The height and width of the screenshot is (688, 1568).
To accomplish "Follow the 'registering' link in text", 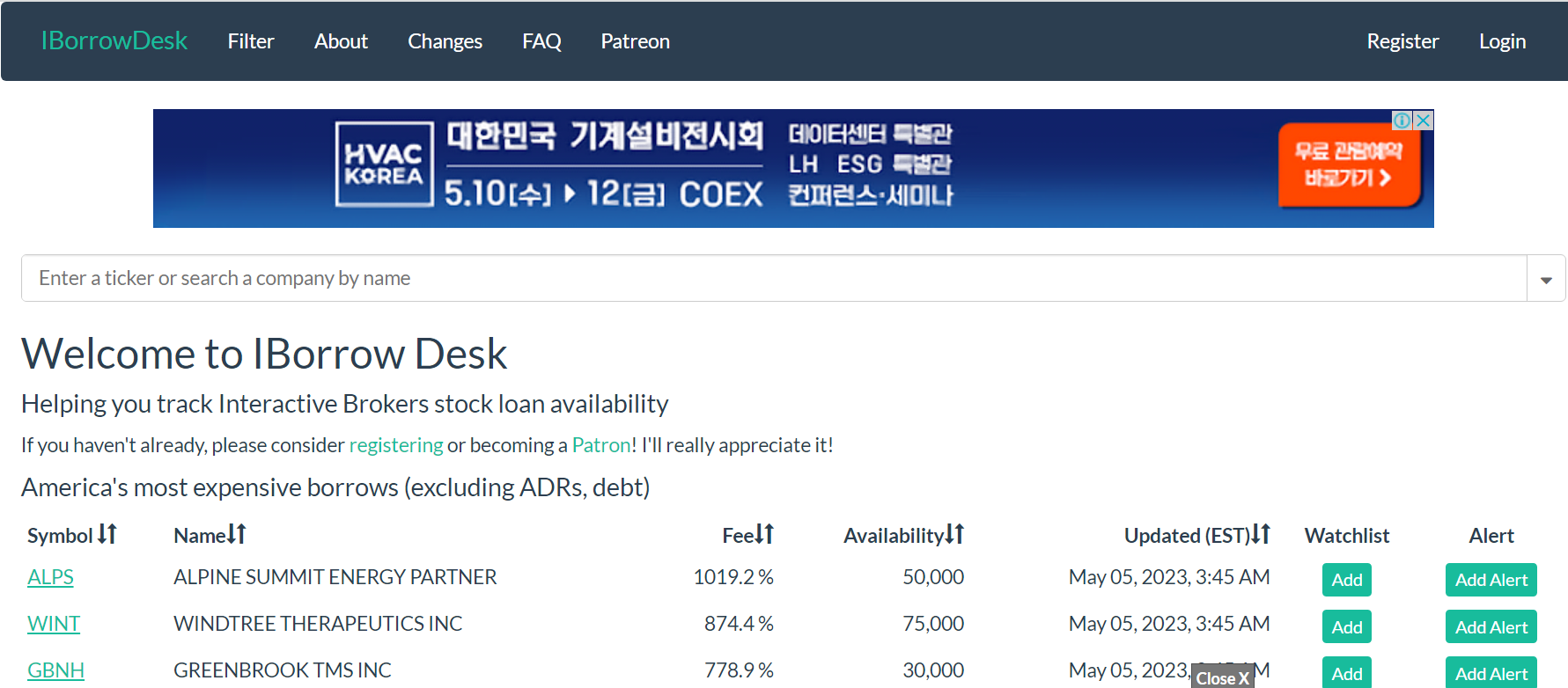I will tap(396, 445).
